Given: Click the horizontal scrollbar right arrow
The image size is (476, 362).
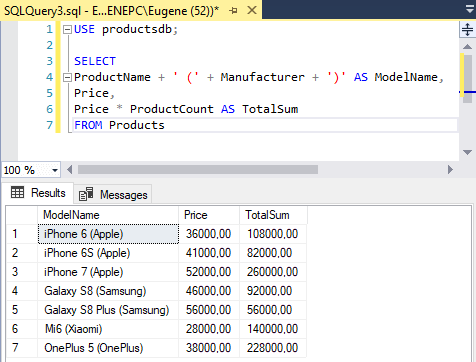Looking at the screenshot, I should click(x=450, y=170).
